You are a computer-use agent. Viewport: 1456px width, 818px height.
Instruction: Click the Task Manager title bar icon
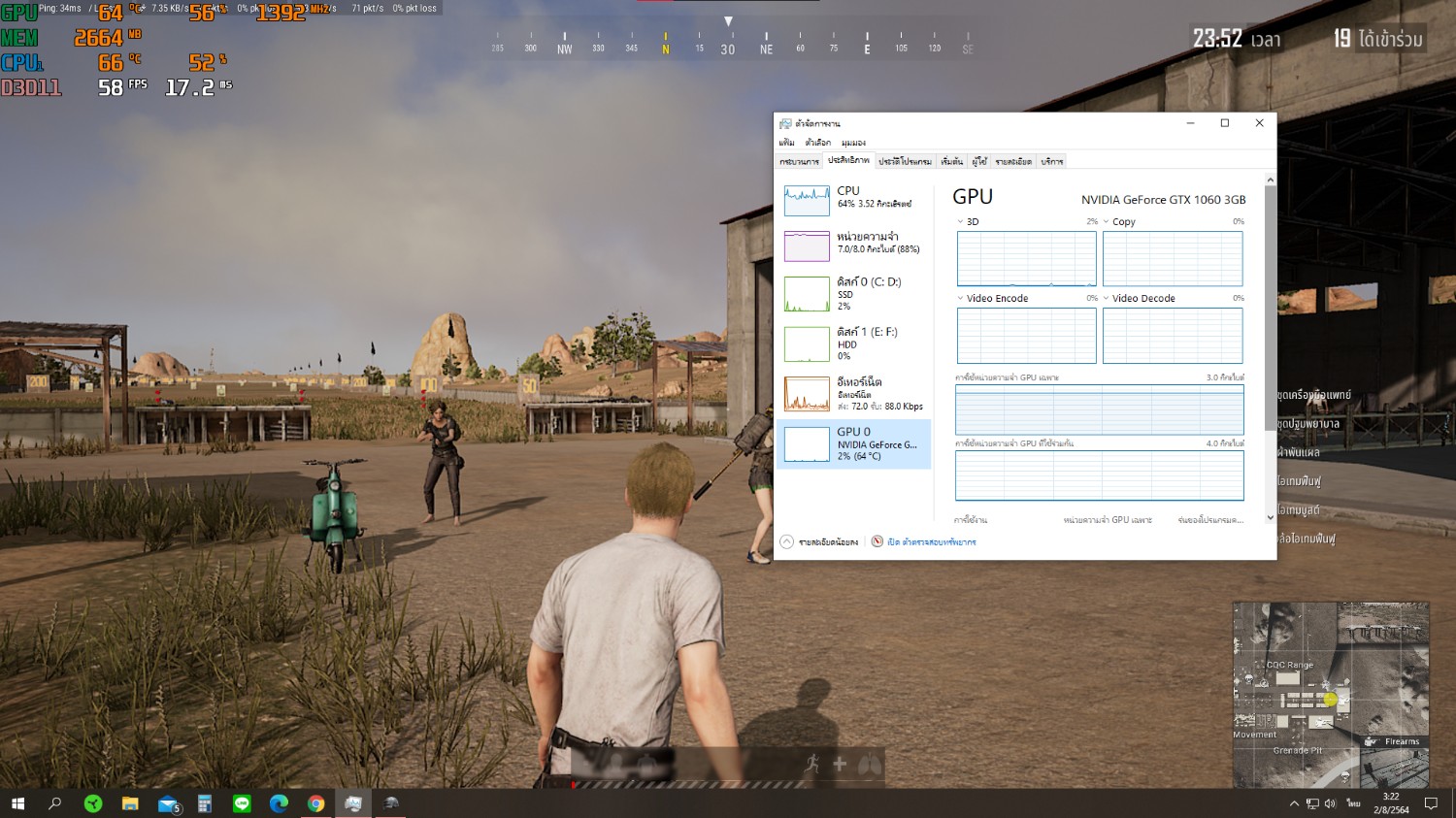[786, 123]
